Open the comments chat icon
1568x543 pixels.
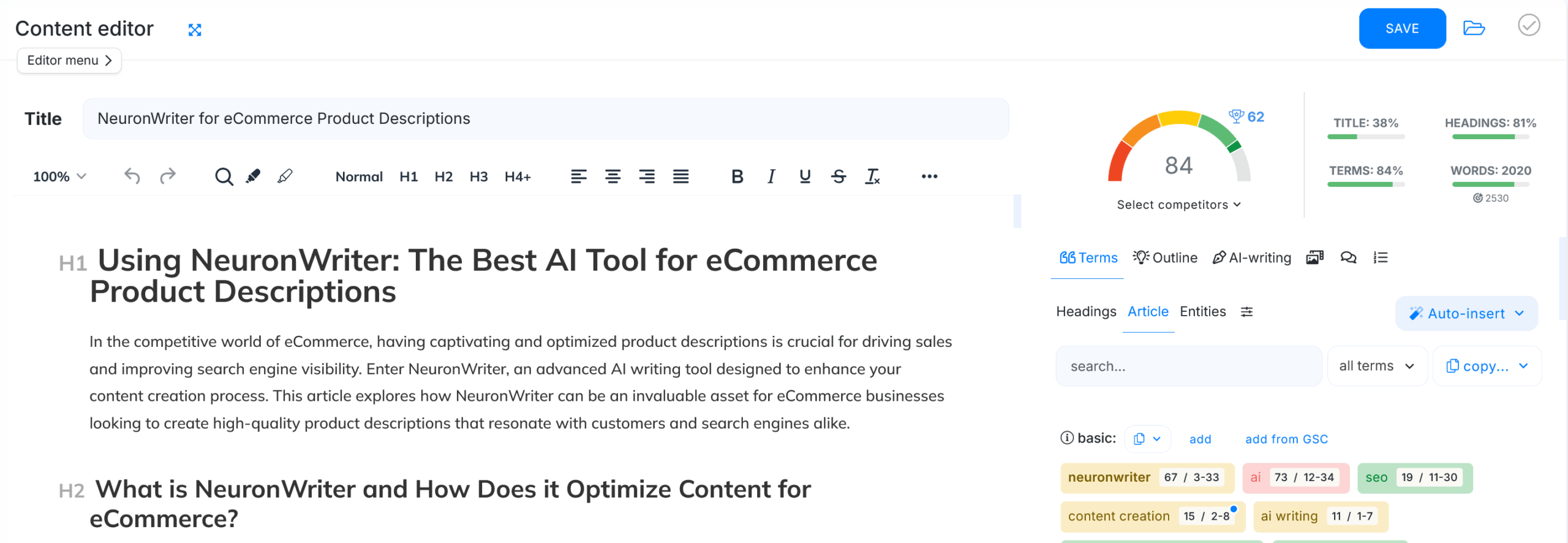click(1348, 257)
